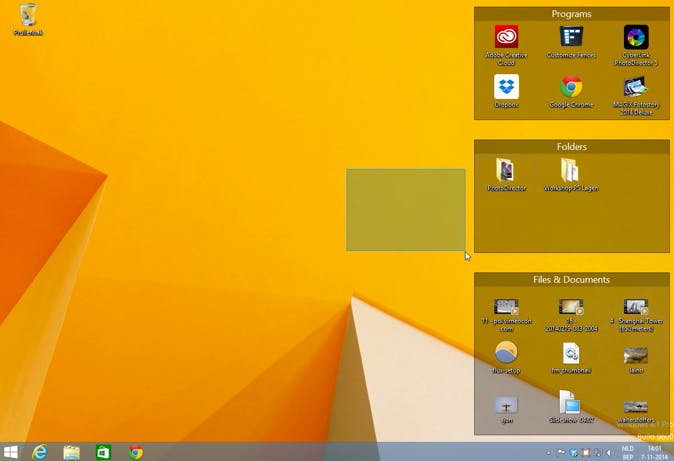Click the Programs fence title bar

click(x=571, y=14)
